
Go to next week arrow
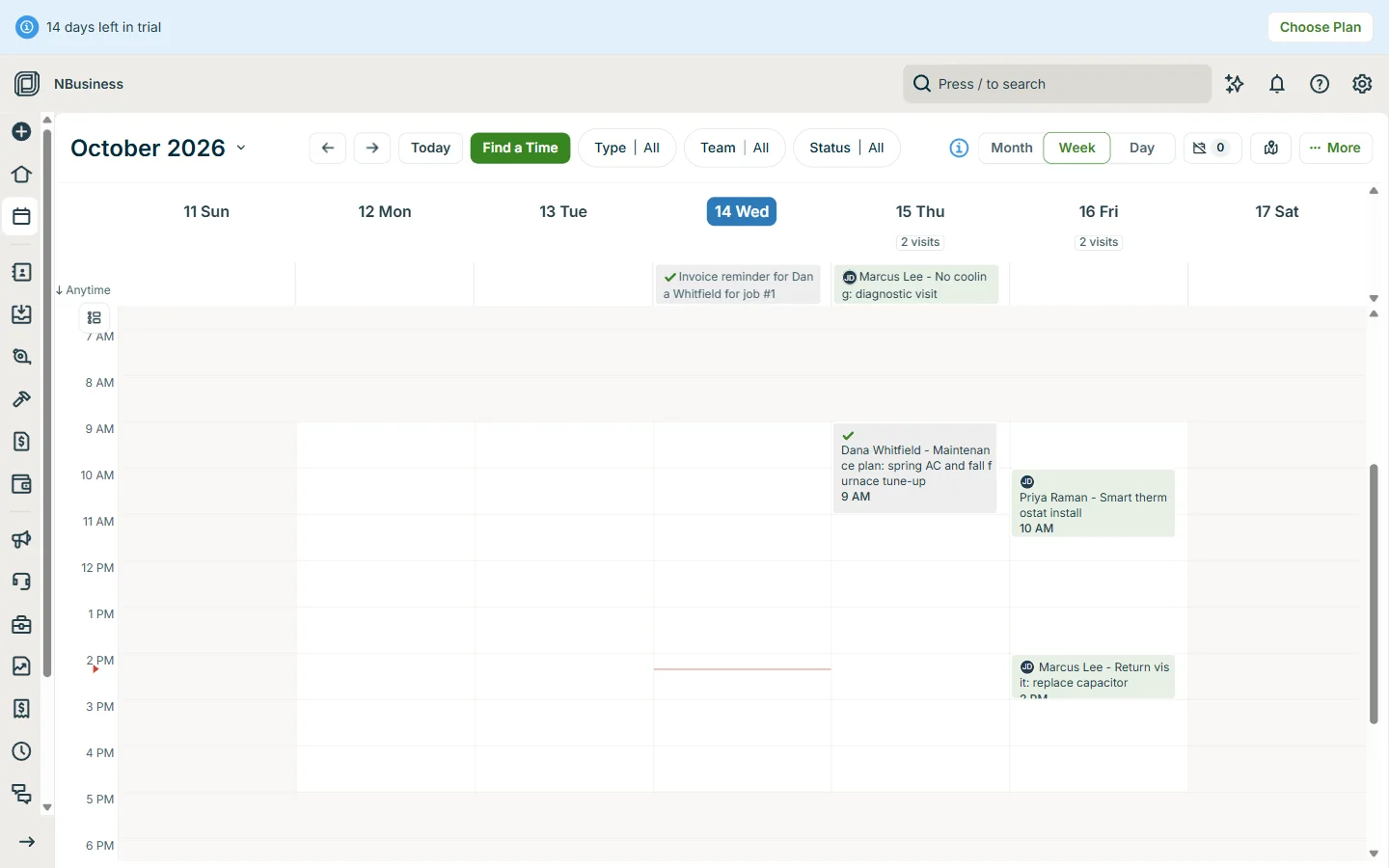[x=372, y=148]
